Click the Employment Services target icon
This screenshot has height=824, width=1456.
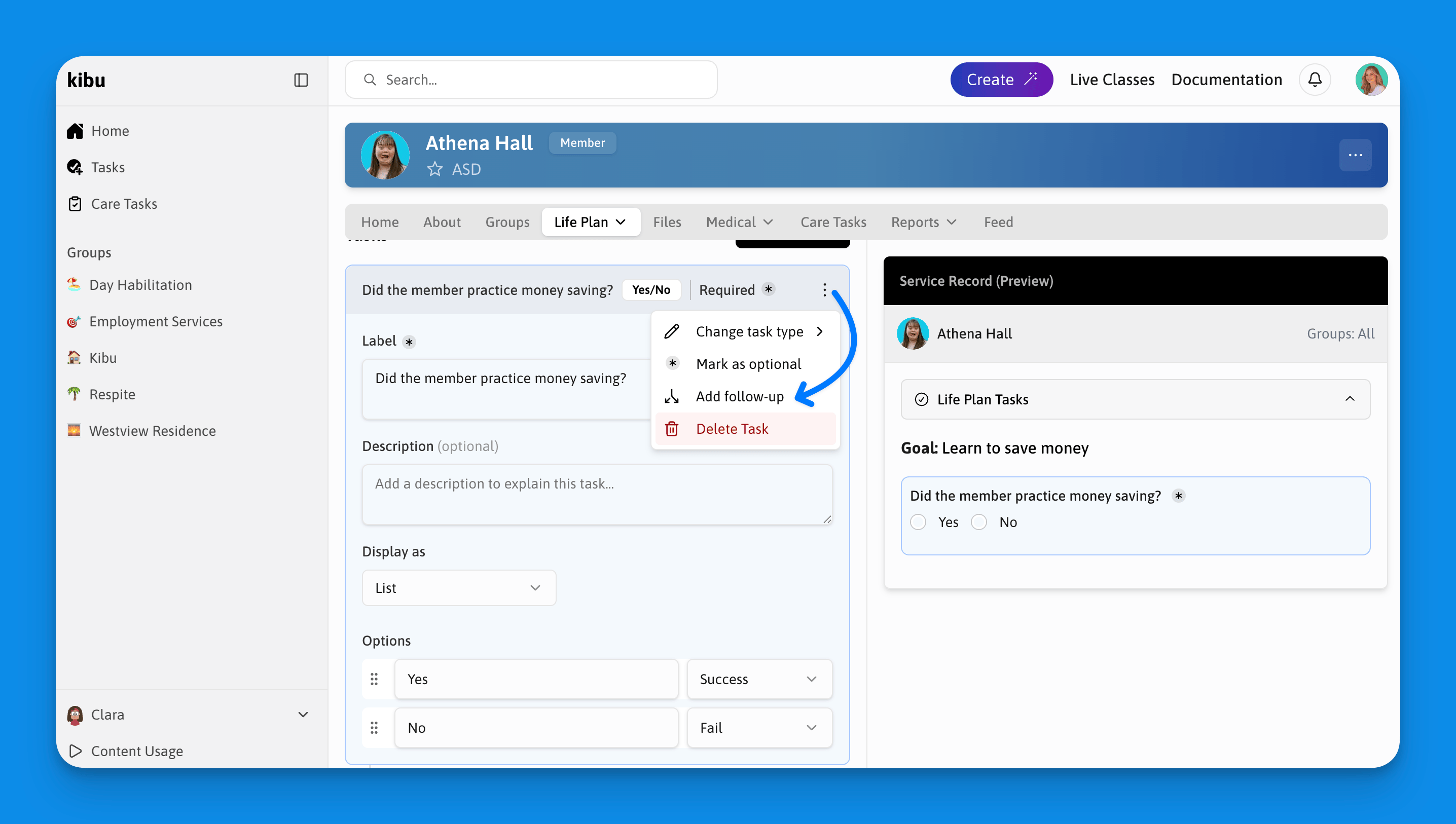(x=74, y=321)
